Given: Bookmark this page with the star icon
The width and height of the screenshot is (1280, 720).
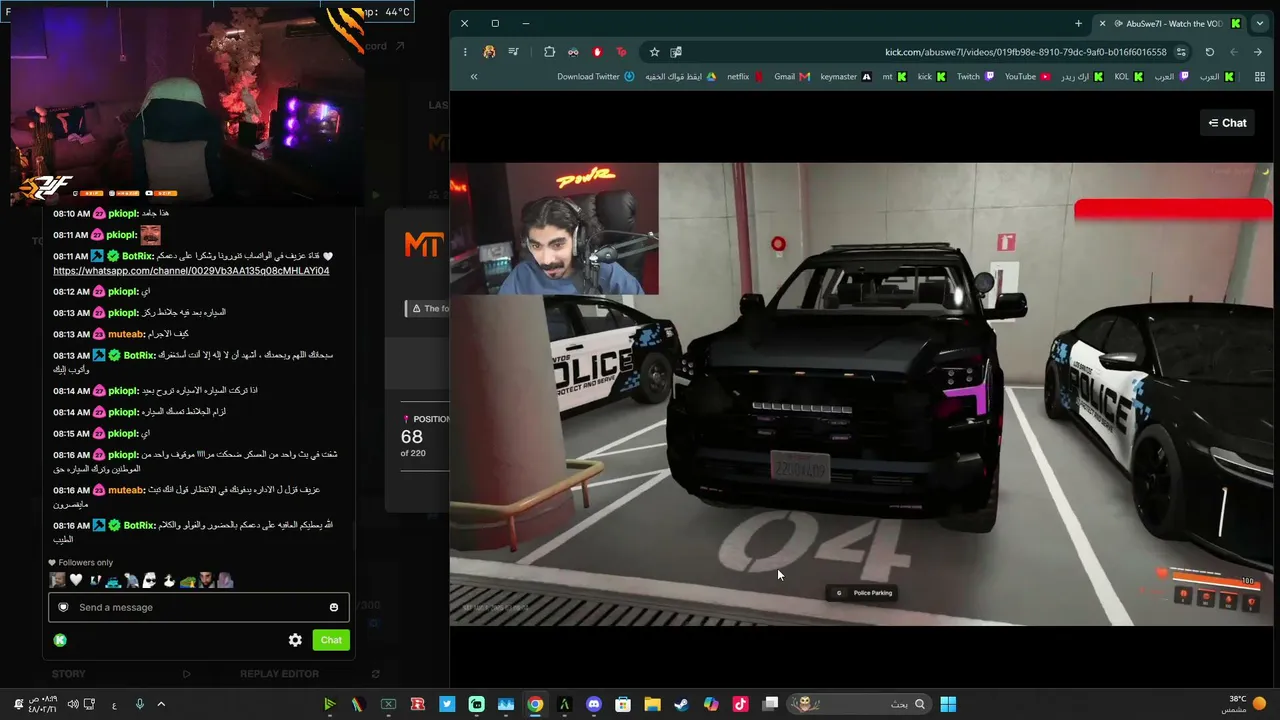Looking at the screenshot, I should click(x=654, y=52).
